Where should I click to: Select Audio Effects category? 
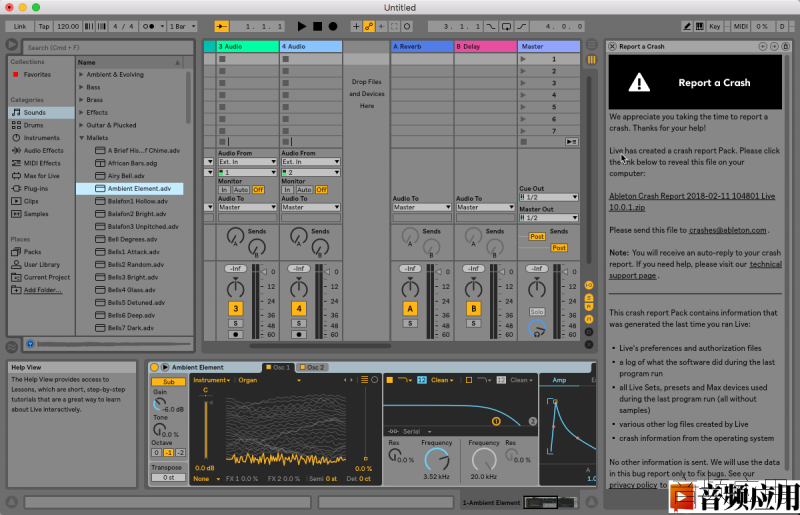point(43,151)
